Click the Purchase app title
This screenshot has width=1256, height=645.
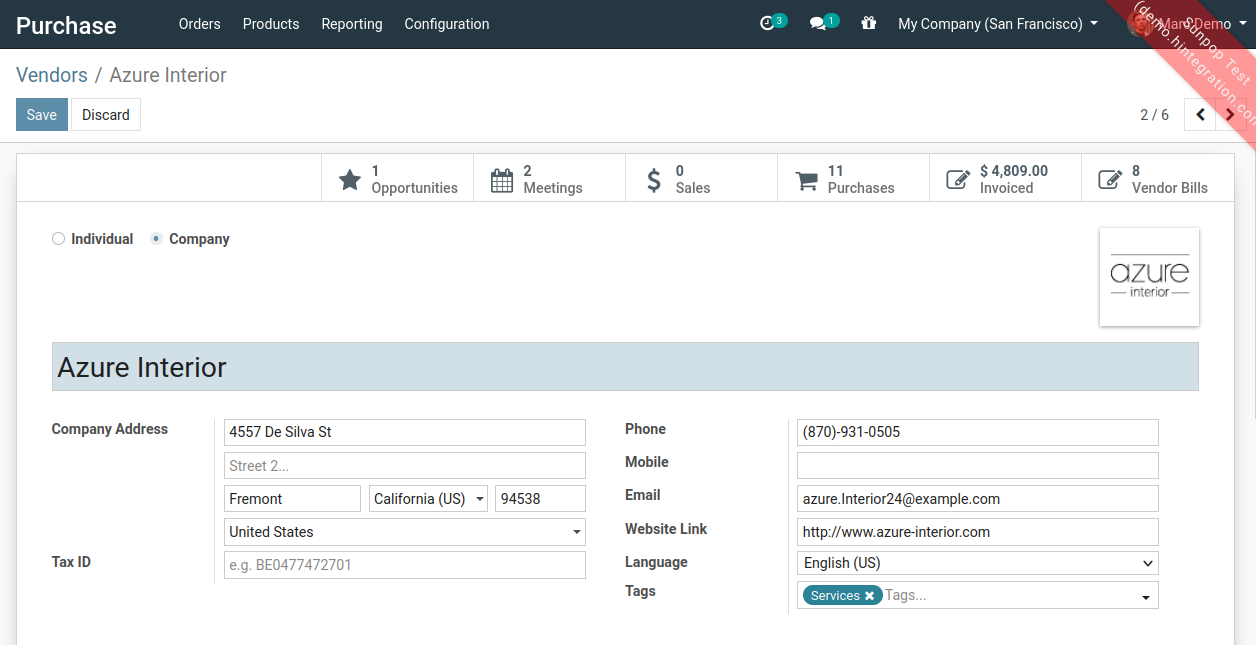click(x=66, y=25)
